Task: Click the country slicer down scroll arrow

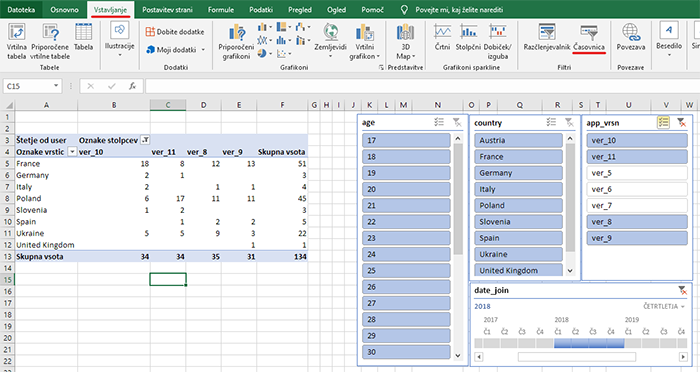Action: [x=570, y=271]
